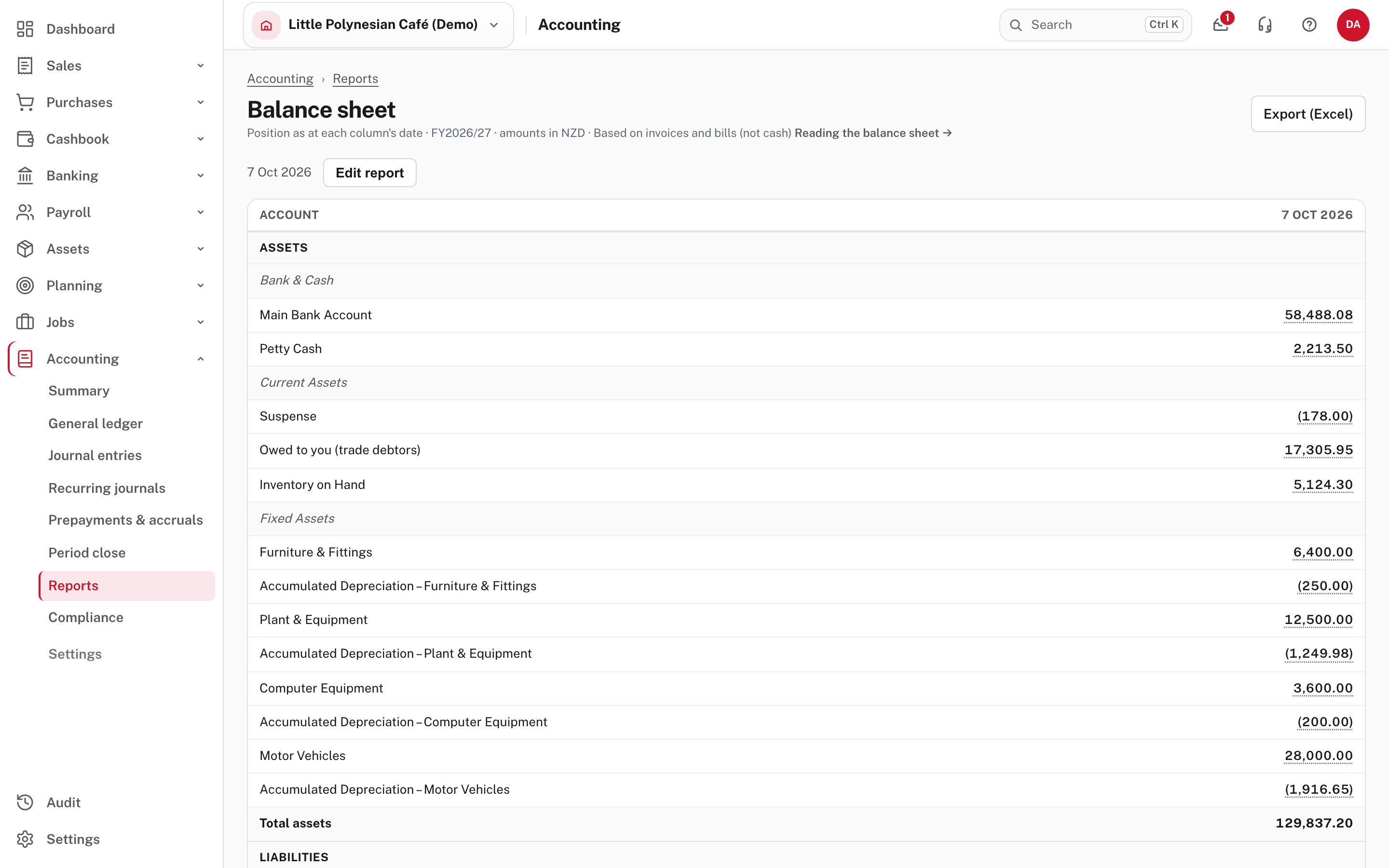Image resolution: width=1389 pixels, height=868 pixels.
Task: Click Suspense amount (178.00)
Action: point(1325,416)
